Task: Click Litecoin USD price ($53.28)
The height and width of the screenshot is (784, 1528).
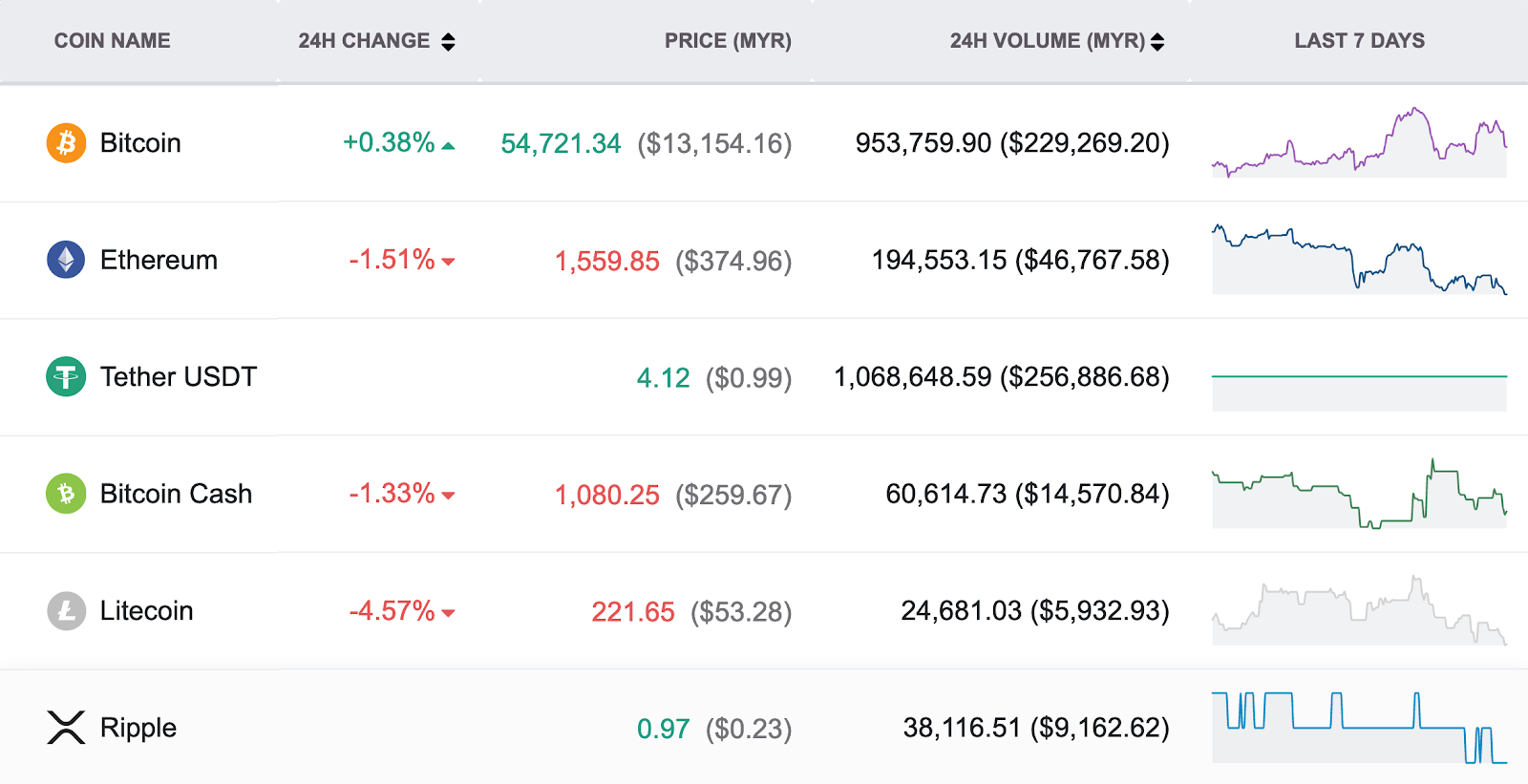Action: tap(741, 612)
